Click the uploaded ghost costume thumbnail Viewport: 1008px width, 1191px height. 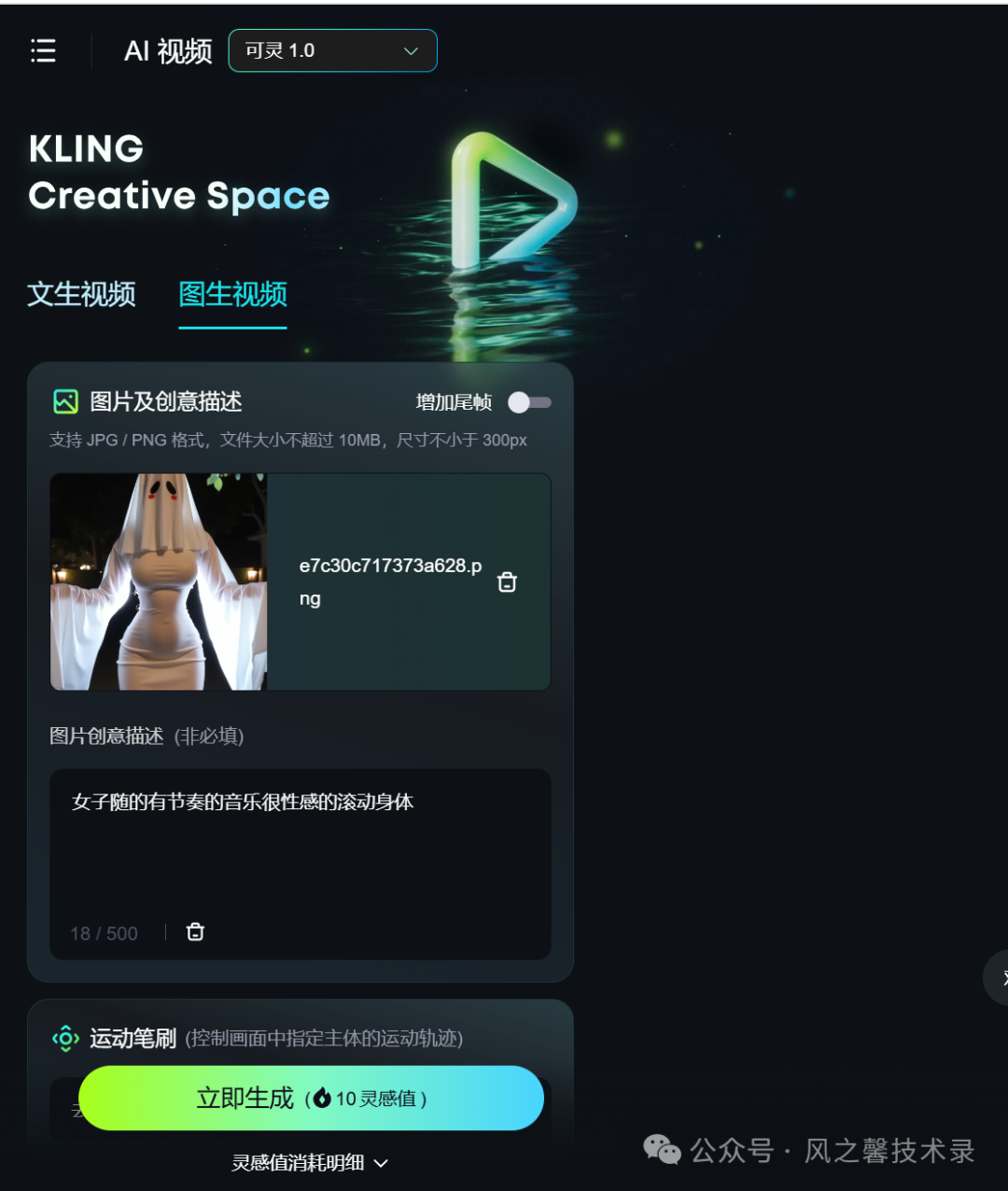[159, 581]
